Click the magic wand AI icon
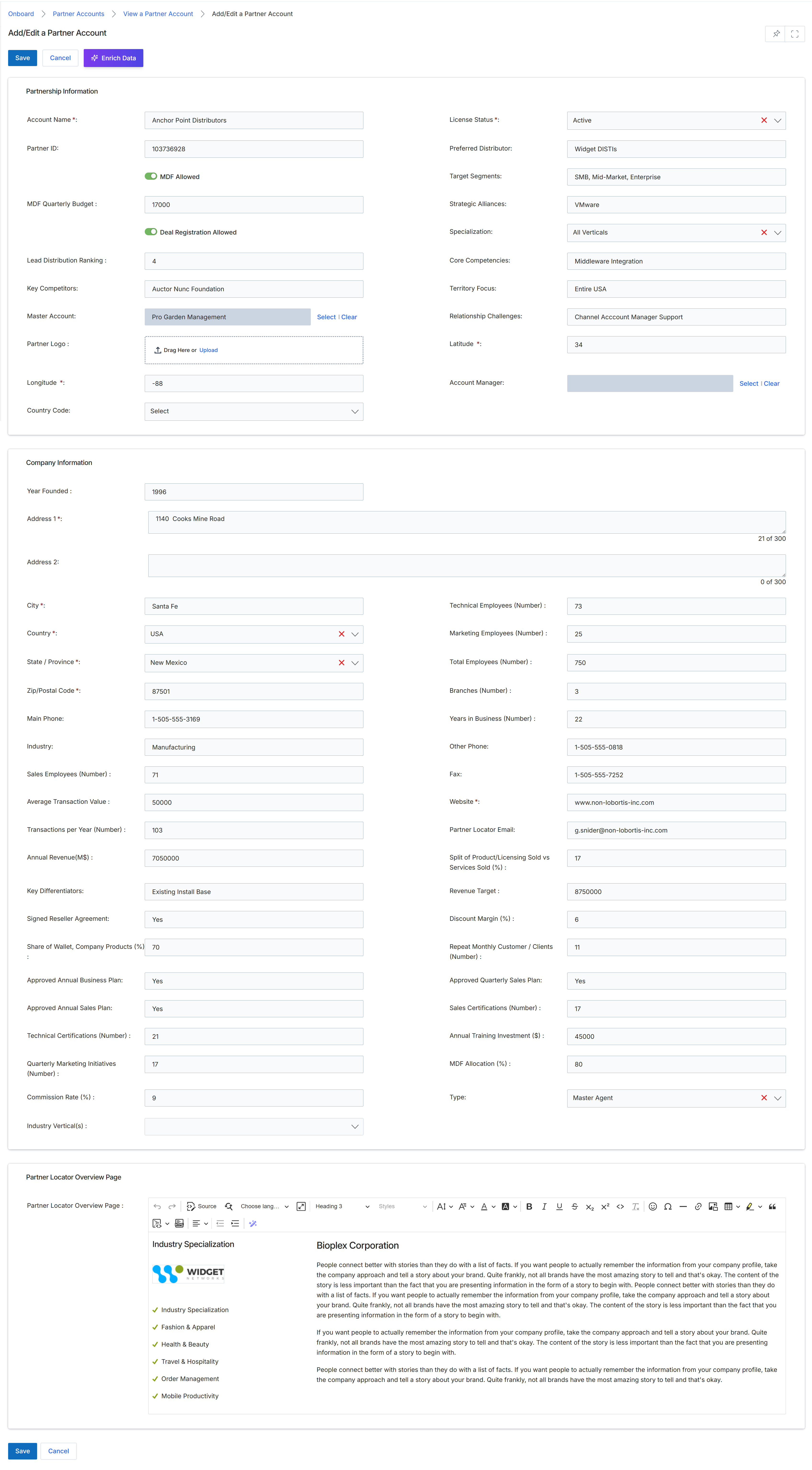This screenshot has height=1470, width=812. pos(253,1224)
